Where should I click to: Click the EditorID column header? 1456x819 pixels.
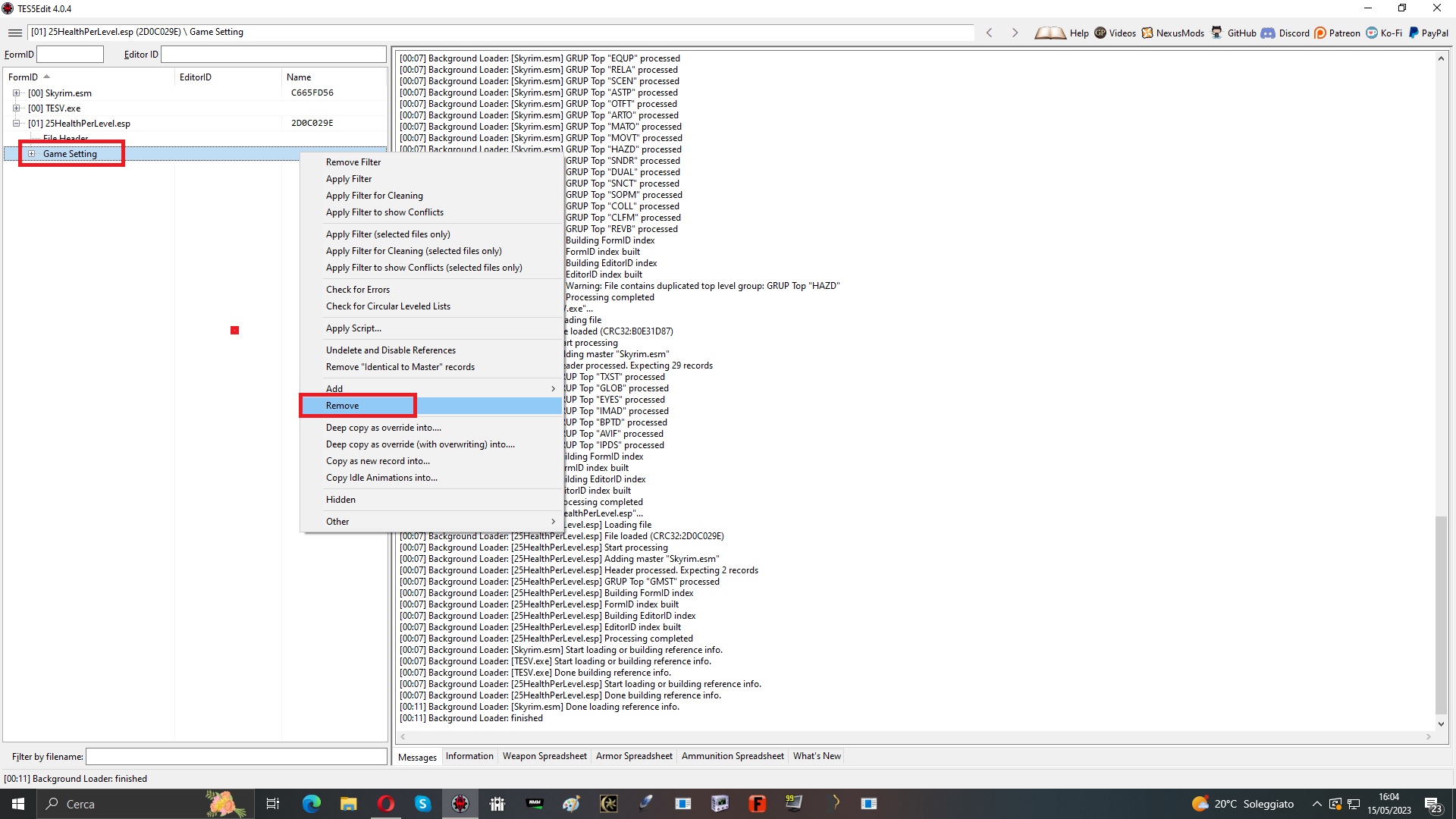click(x=227, y=77)
